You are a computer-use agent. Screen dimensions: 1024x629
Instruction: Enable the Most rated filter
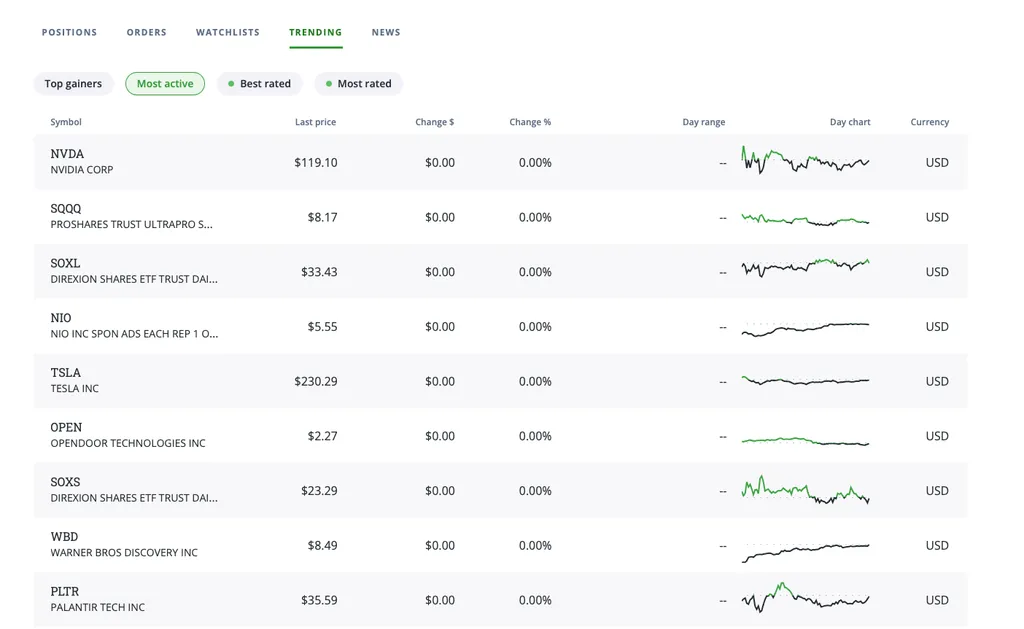(359, 84)
